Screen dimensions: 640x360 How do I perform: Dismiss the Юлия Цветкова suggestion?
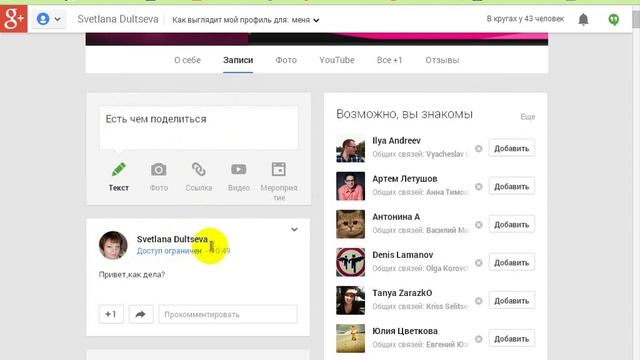pyautogui.click(x=478, y=339)
